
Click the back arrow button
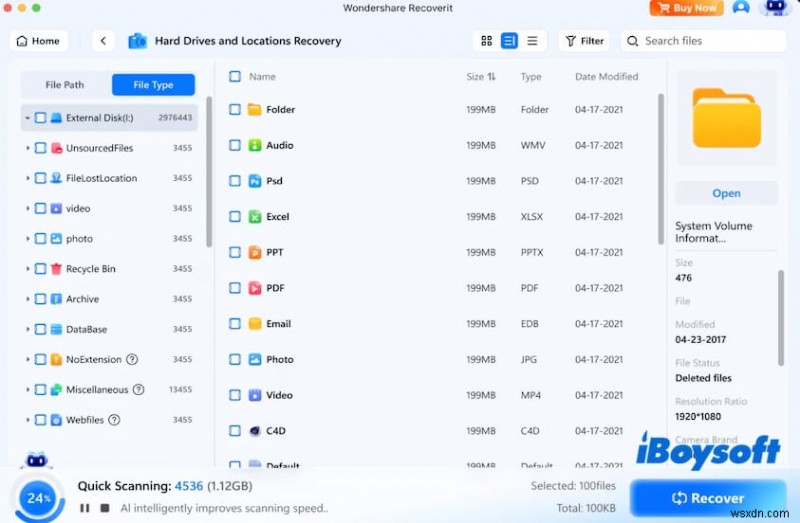[103, 41]
